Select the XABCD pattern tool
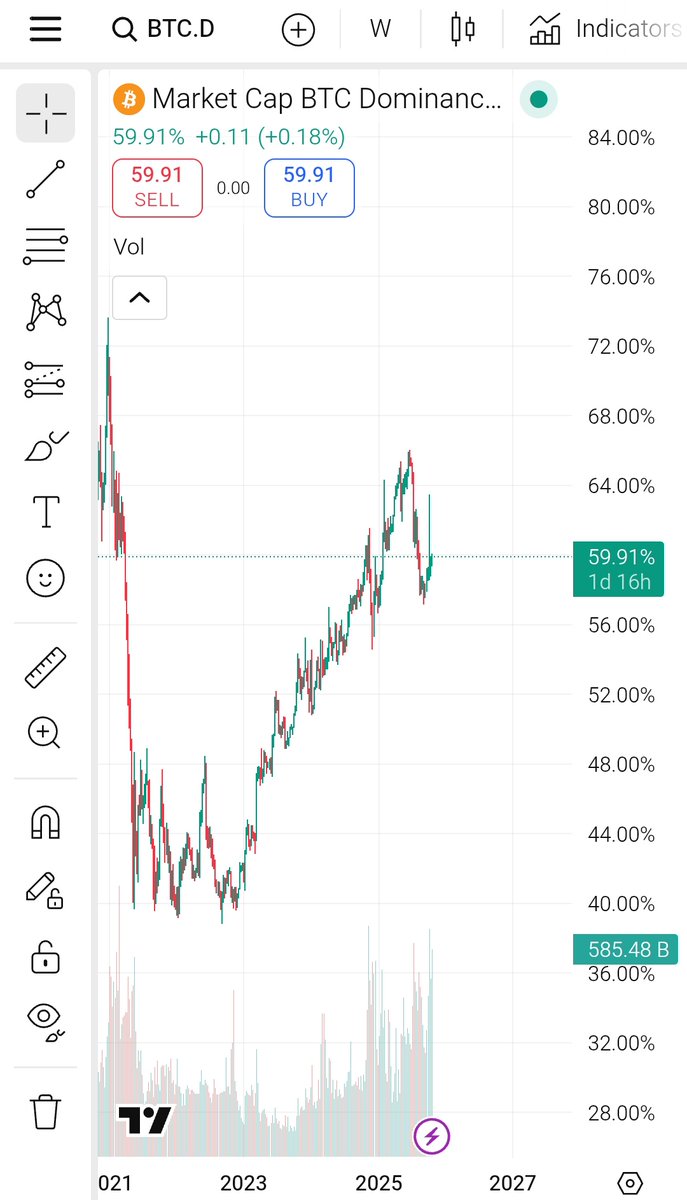Screen dimensions: 687x1200 point(46,312)
